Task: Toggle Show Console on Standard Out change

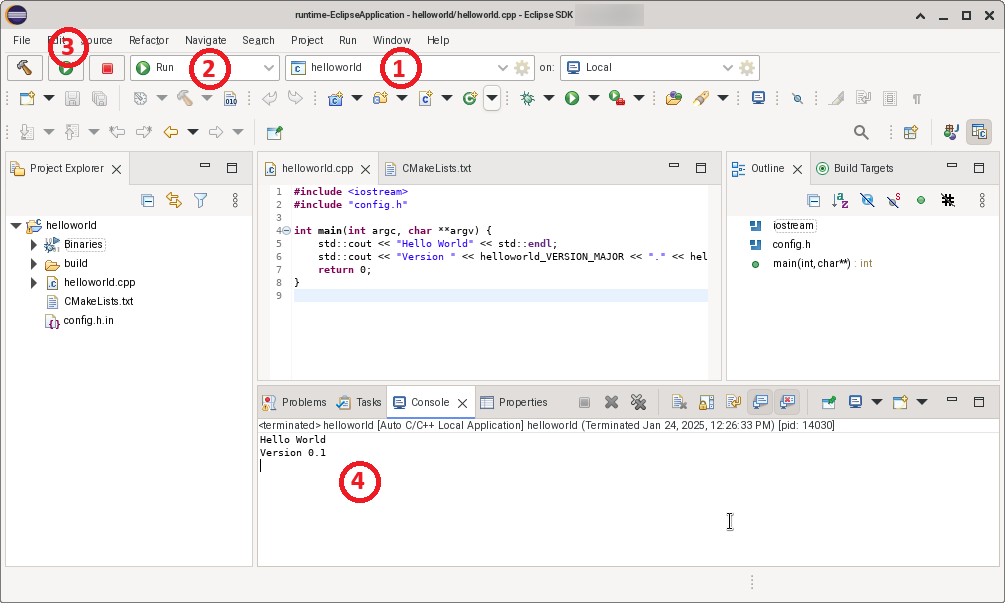Action: 760,402
